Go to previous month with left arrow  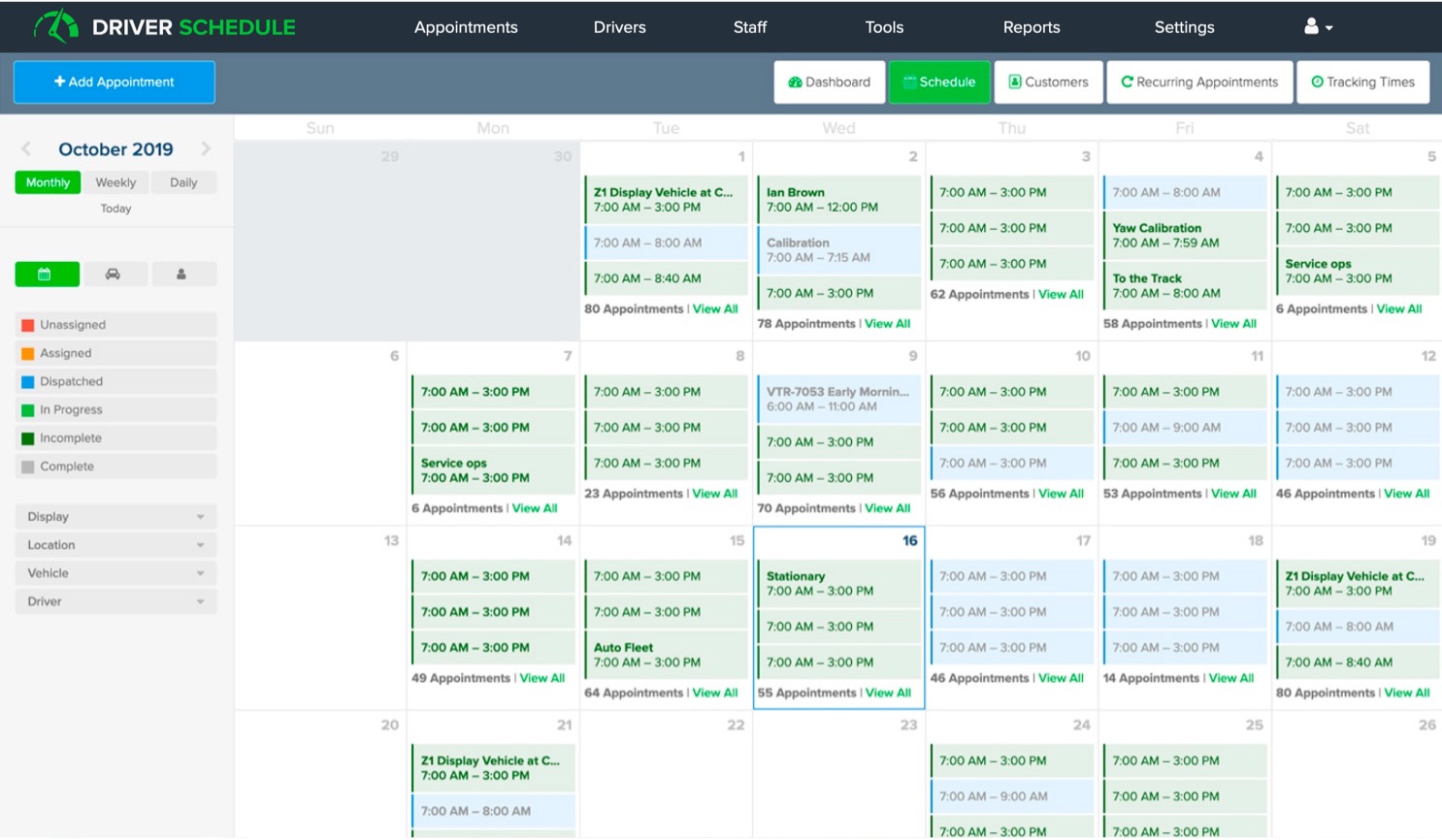click(26, 148)
